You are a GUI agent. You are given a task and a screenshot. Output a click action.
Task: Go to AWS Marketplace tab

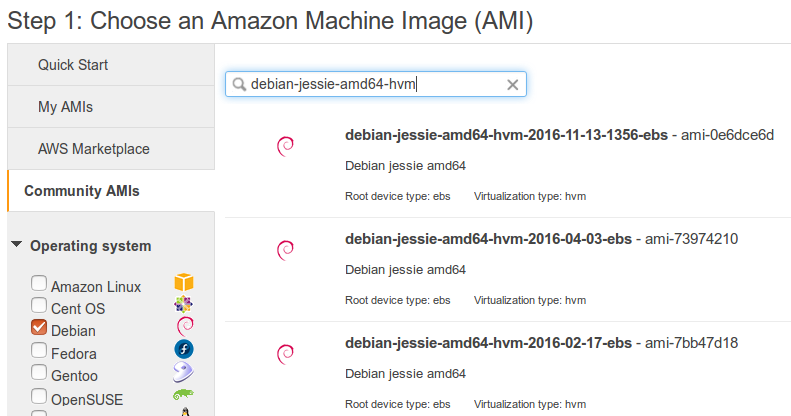(94, 149)
